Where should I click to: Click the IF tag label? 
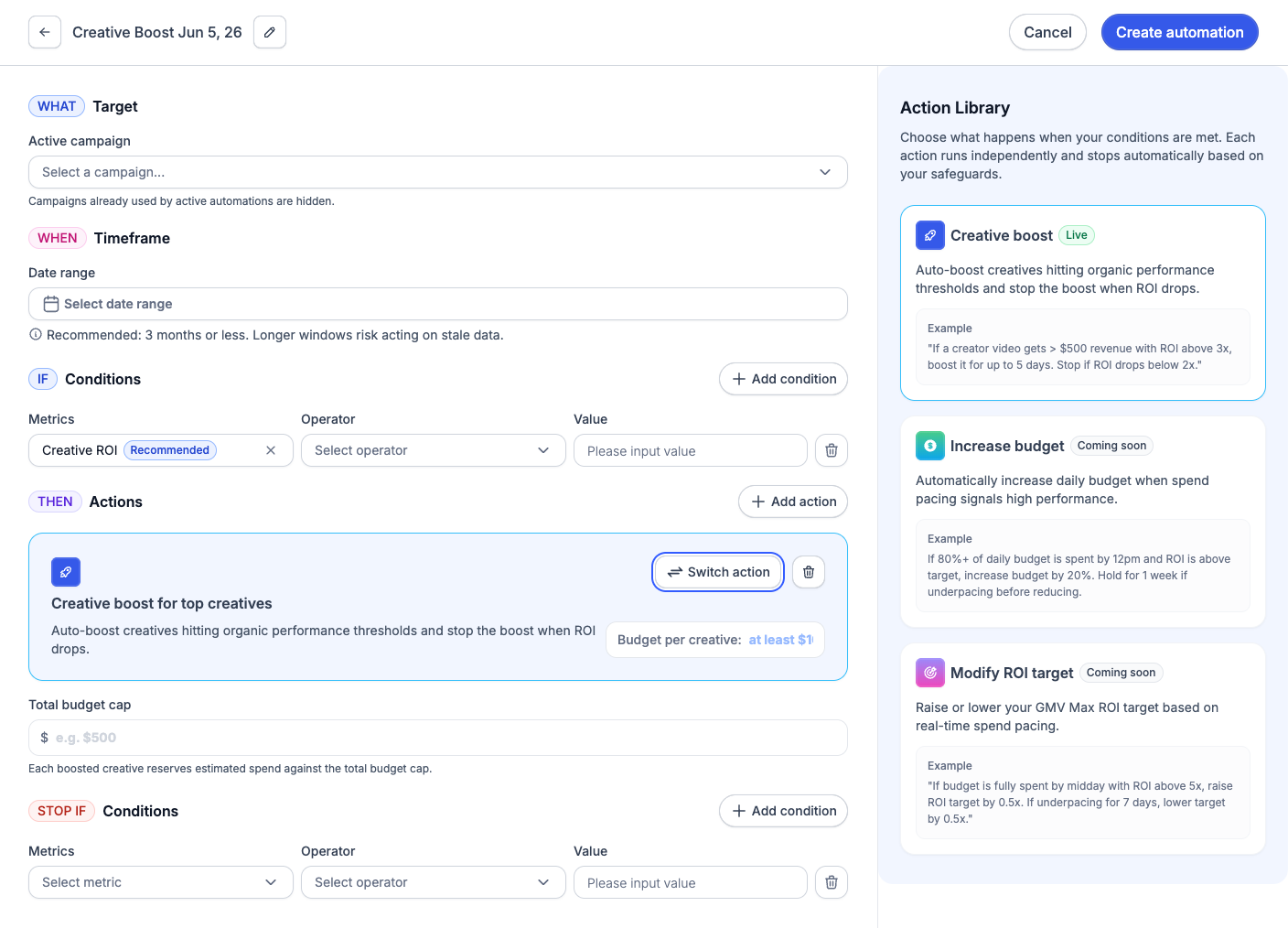point(43,379)
